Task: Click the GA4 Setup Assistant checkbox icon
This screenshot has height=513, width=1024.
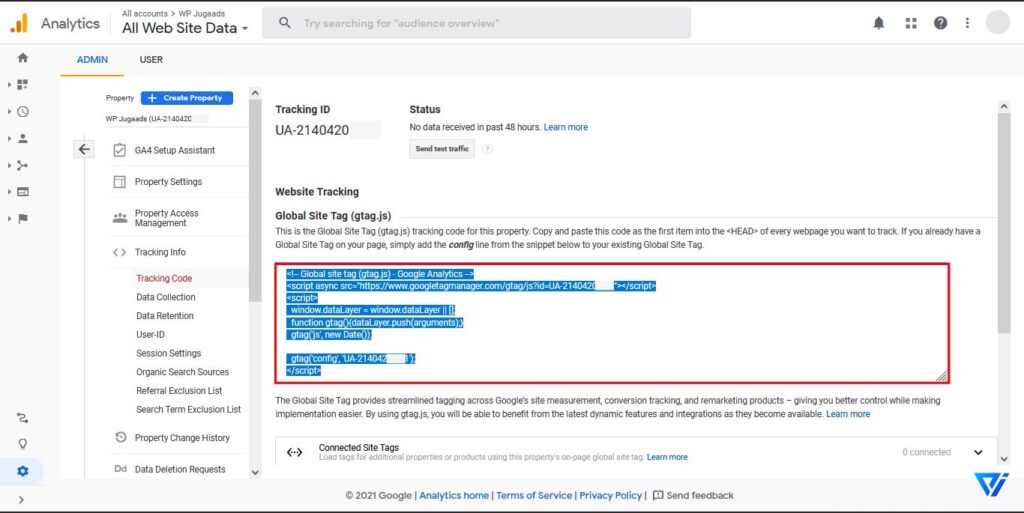Action: (x=120, y=150)
